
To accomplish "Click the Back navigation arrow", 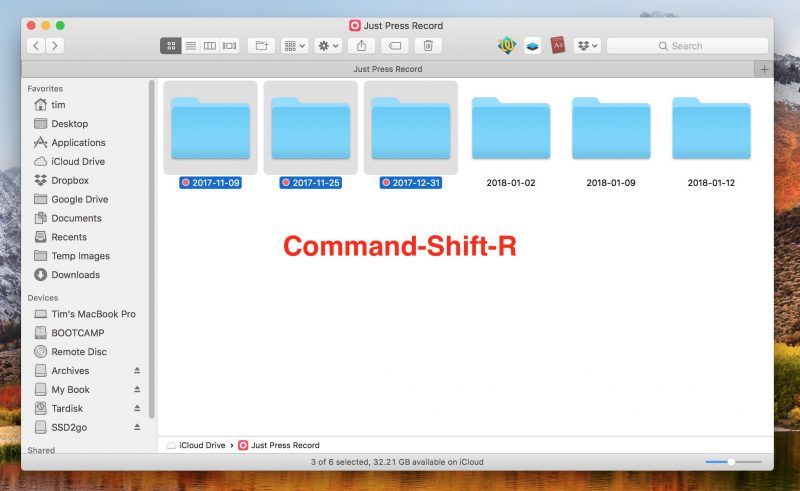I will (37, 46).
